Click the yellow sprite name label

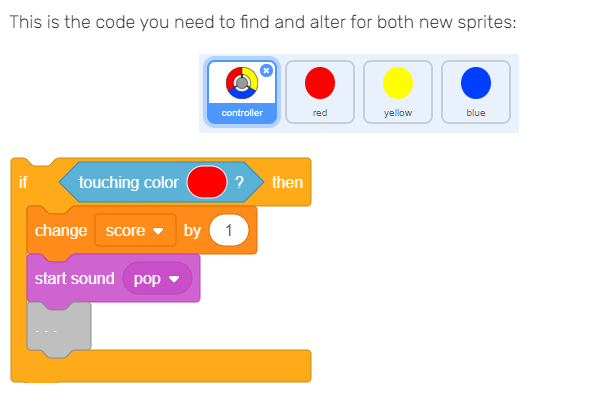(398, 113)
